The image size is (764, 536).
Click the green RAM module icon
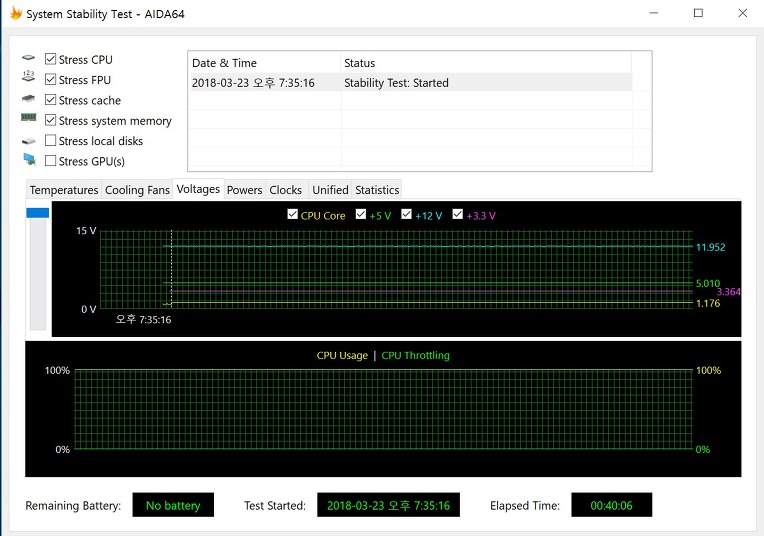pos(28,117)
